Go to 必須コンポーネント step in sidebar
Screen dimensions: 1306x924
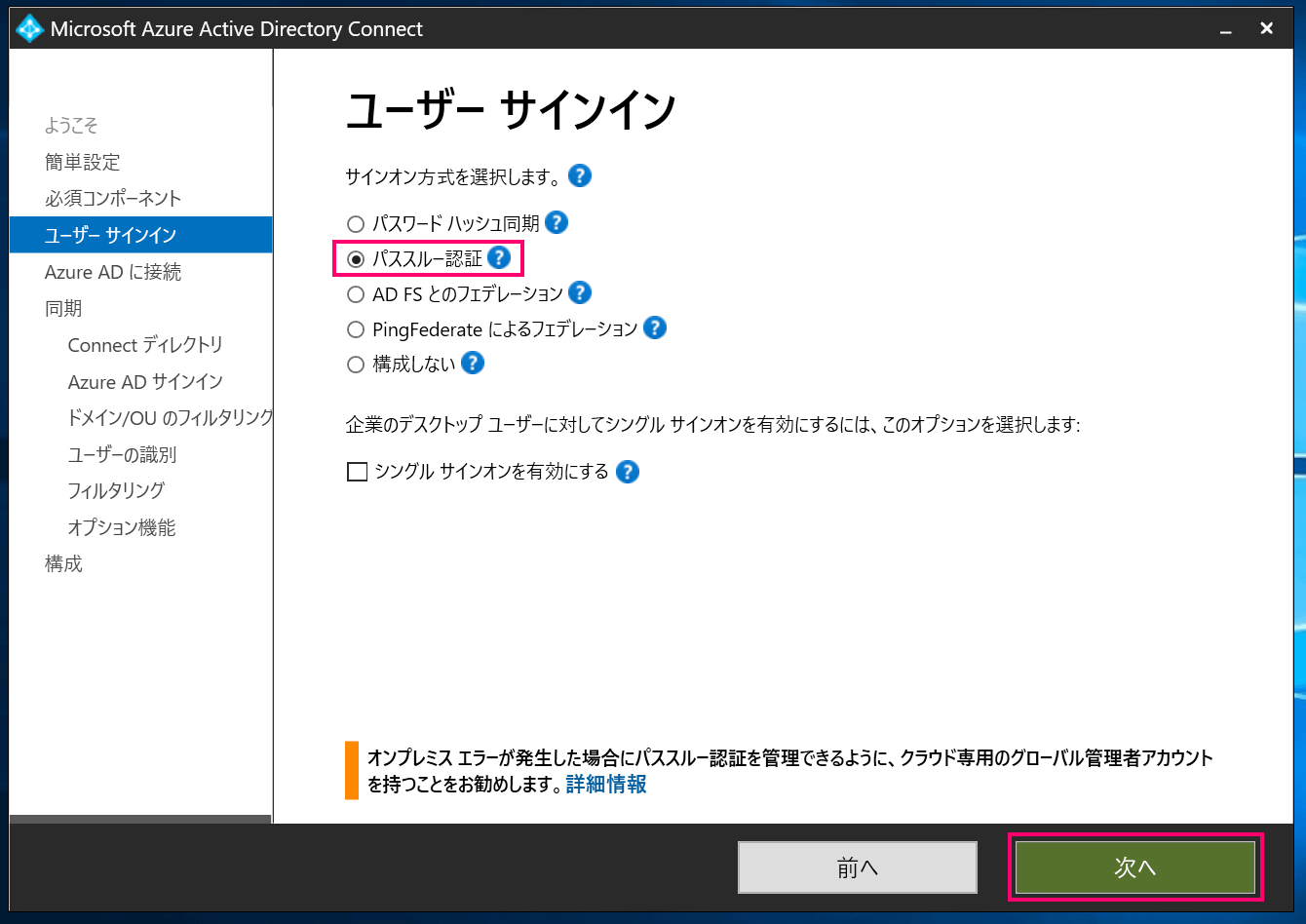113,199
